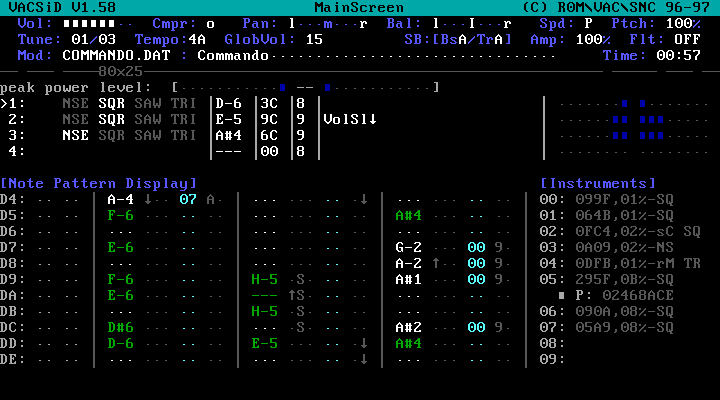Select SAW waveform on voice 1

147,103
